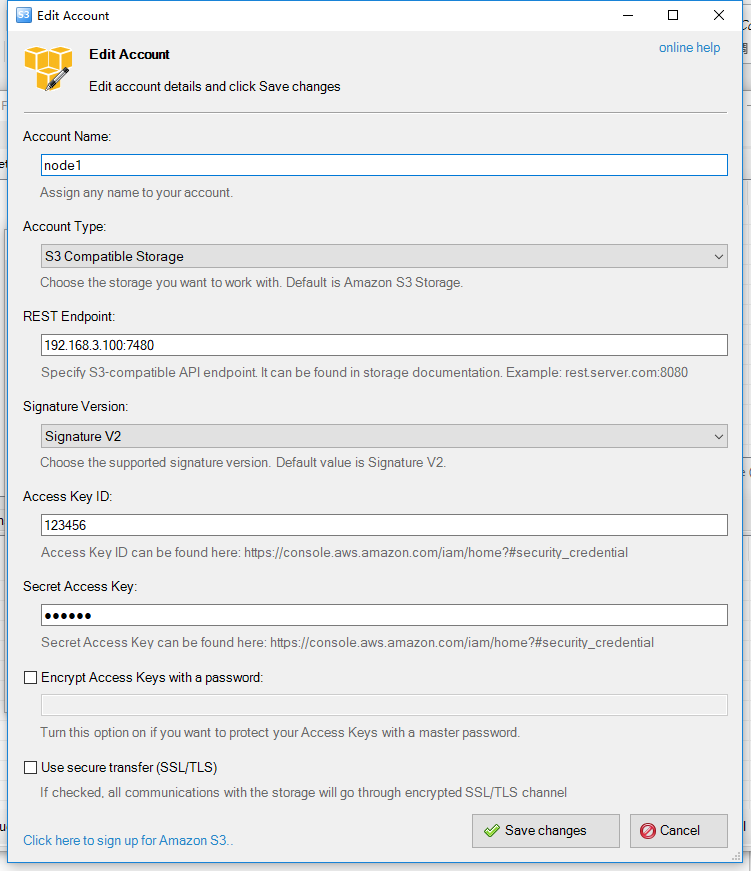Close the Edit Account dialog
This screenshot has width=751, height=871.
click(719, 15)
